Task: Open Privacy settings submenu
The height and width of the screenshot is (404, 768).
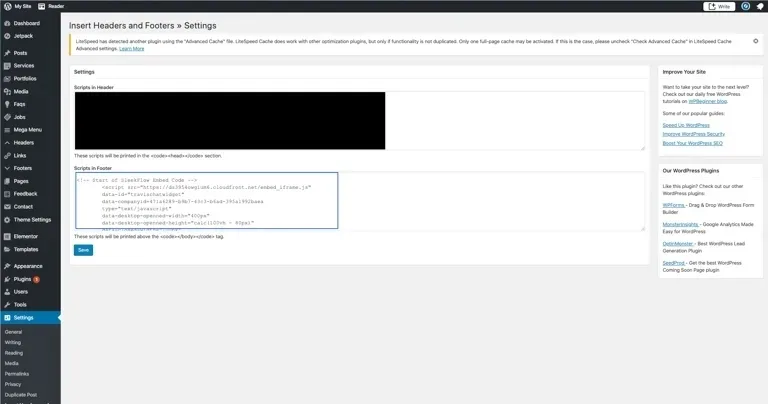Action: coord(13,384)
